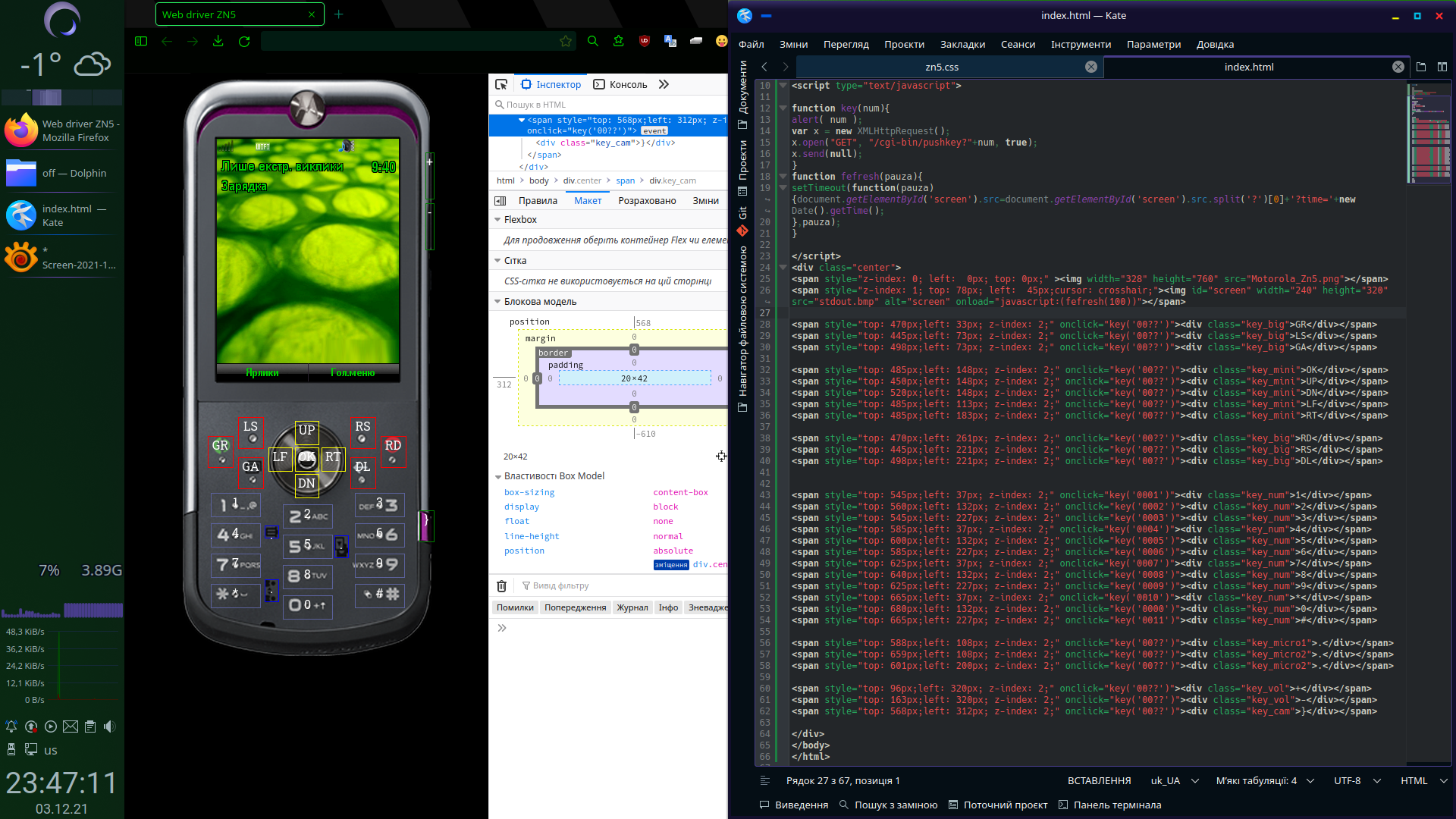Open the bookmarks star-tray icon in Firefox toolbar

pos(619,42)
